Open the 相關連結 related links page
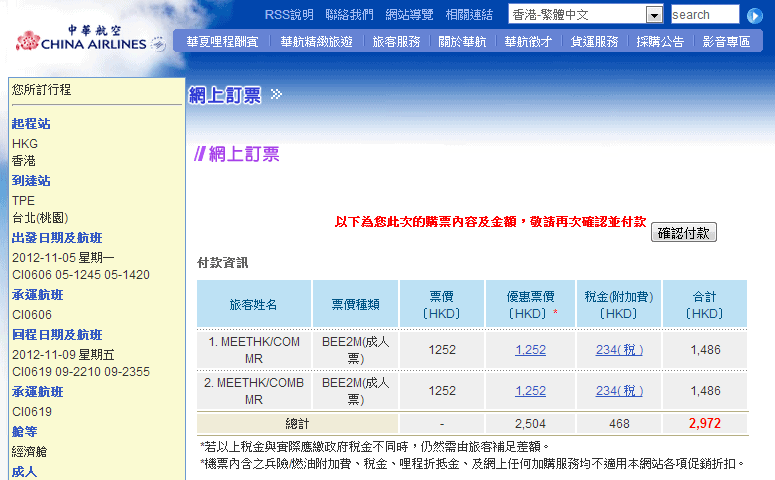The height and width of the screenshot is (480, 775). click(469, 15)
